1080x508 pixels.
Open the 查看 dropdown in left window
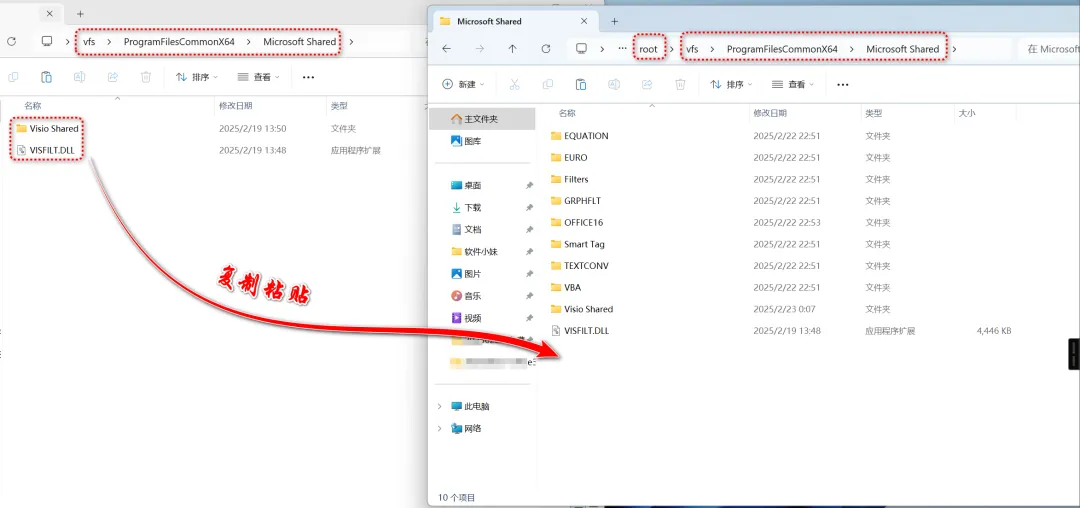(258, 77)
